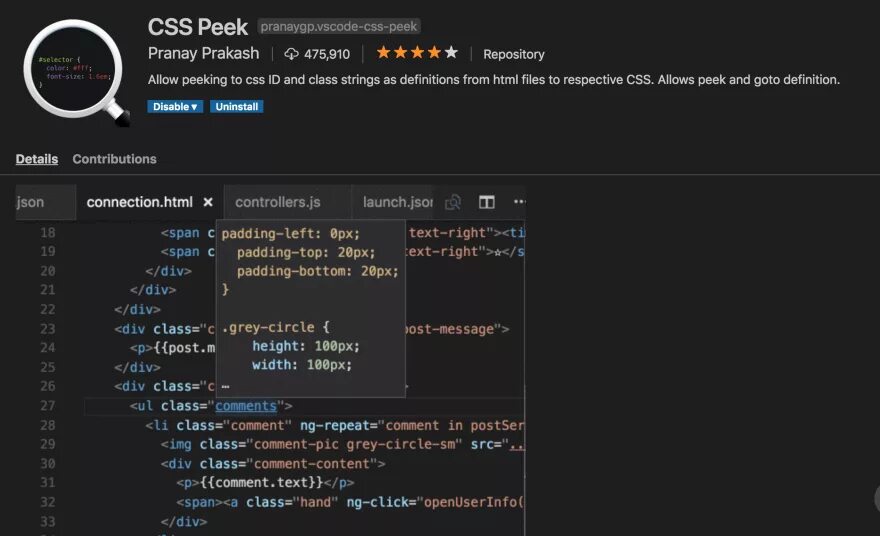
Task: Open the editor more actions ellipsis
Action: tap(519, 201)
